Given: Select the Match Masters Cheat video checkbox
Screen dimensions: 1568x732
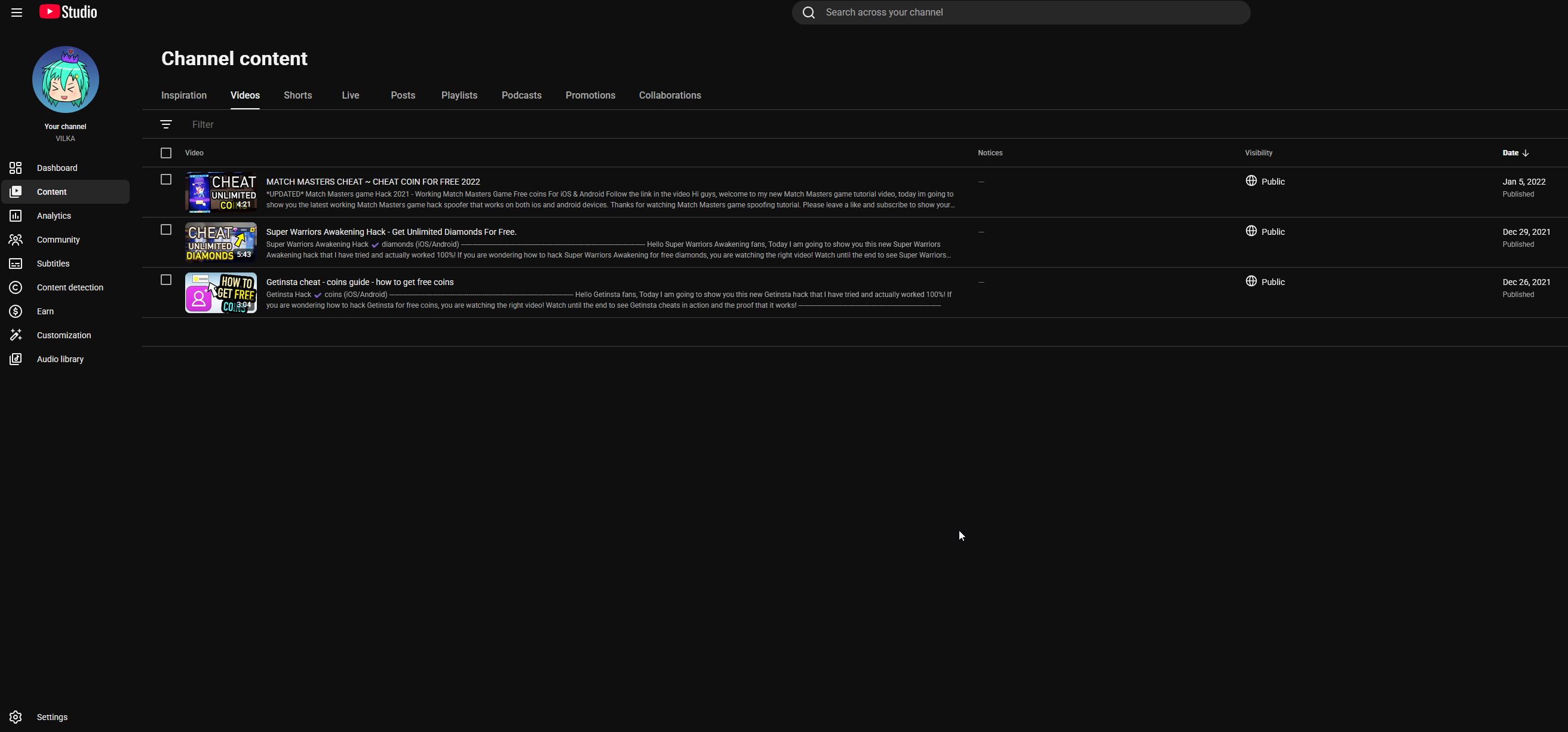Looking at the screenshot, I should click(166, 179).
